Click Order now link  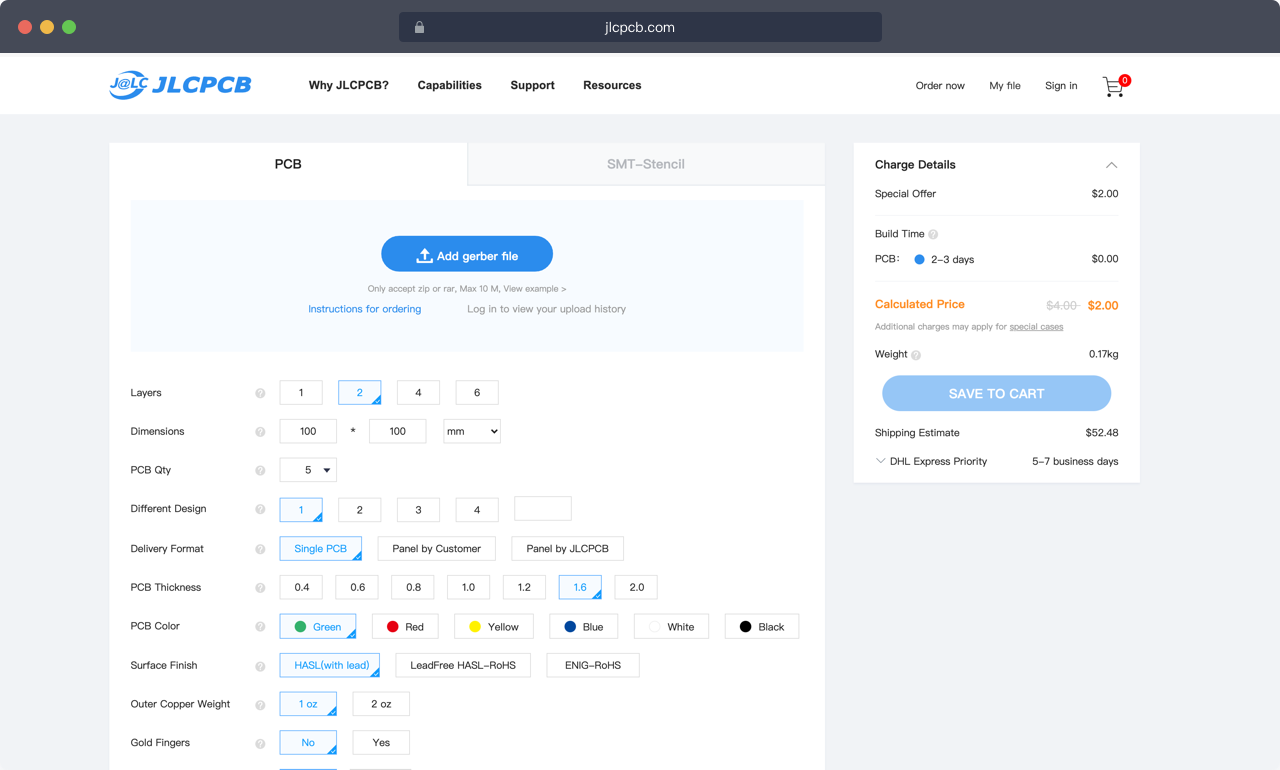click(940, 86)
